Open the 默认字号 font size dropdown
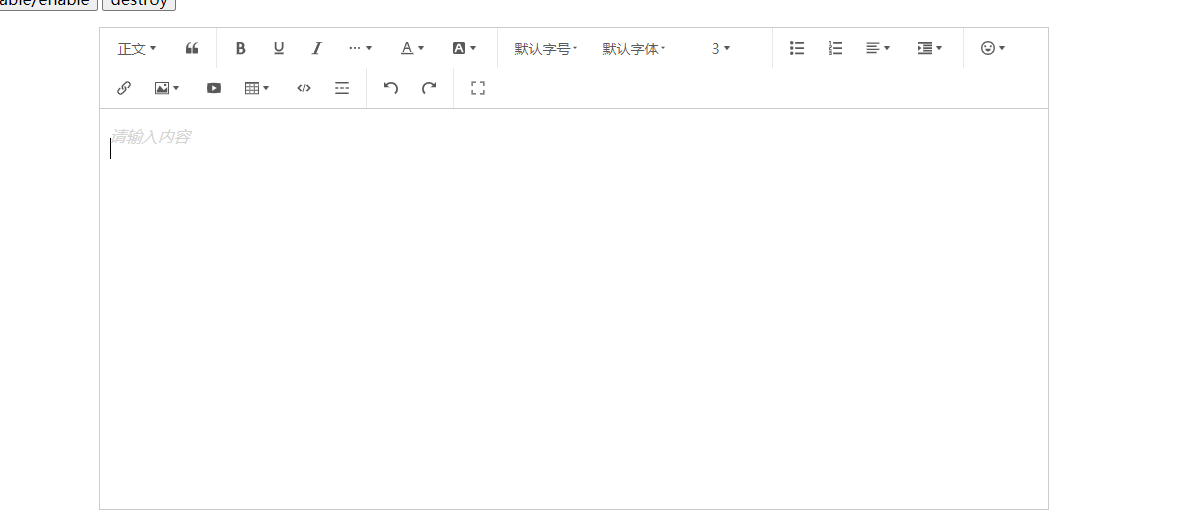The height and width of the screenshot is (523, 1201). [x=546, y=48]
